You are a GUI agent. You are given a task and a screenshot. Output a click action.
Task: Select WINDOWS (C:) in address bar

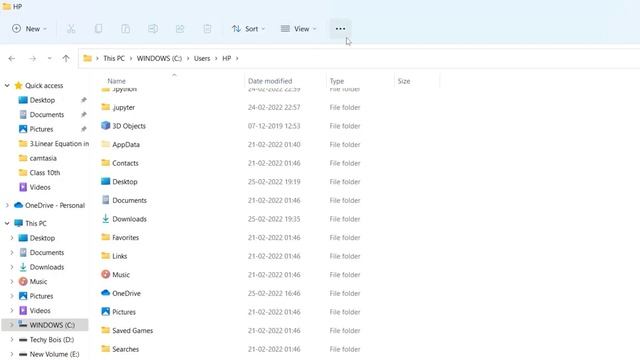point(159,58)
